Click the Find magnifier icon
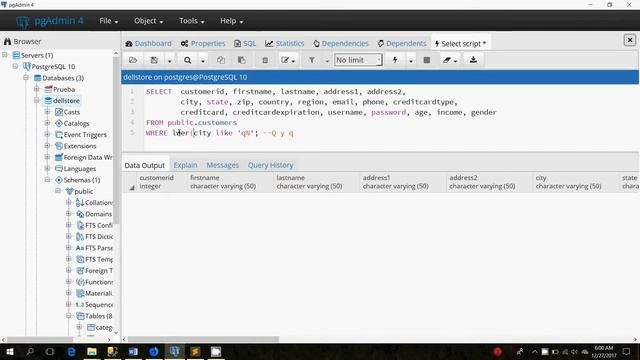The height and width of the screenshot is (360, 640). coord(187,60)
